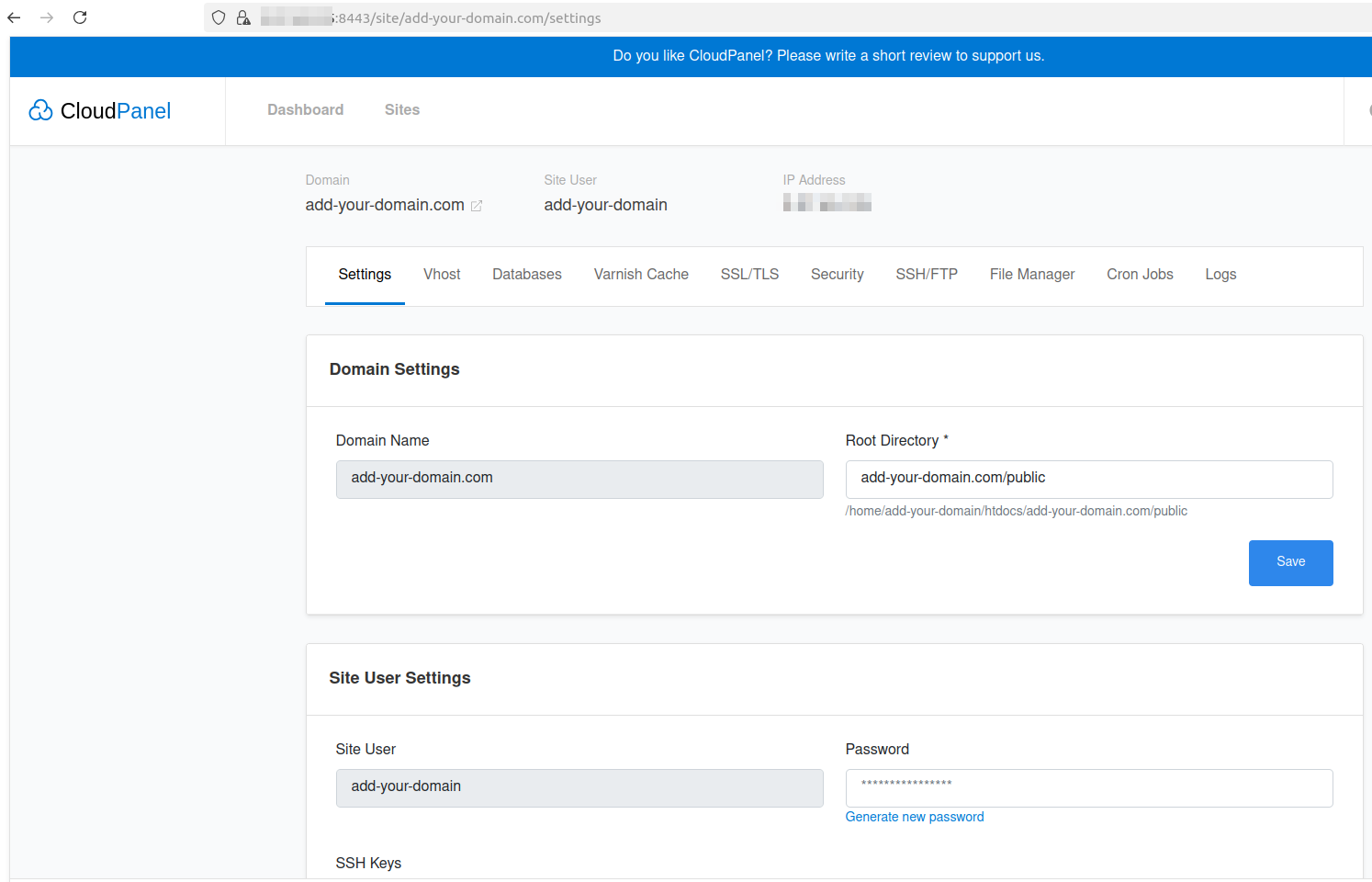Viewport: 1372px width, 882px height.
Task: Switch to the Databases tab
Action: 527,274
